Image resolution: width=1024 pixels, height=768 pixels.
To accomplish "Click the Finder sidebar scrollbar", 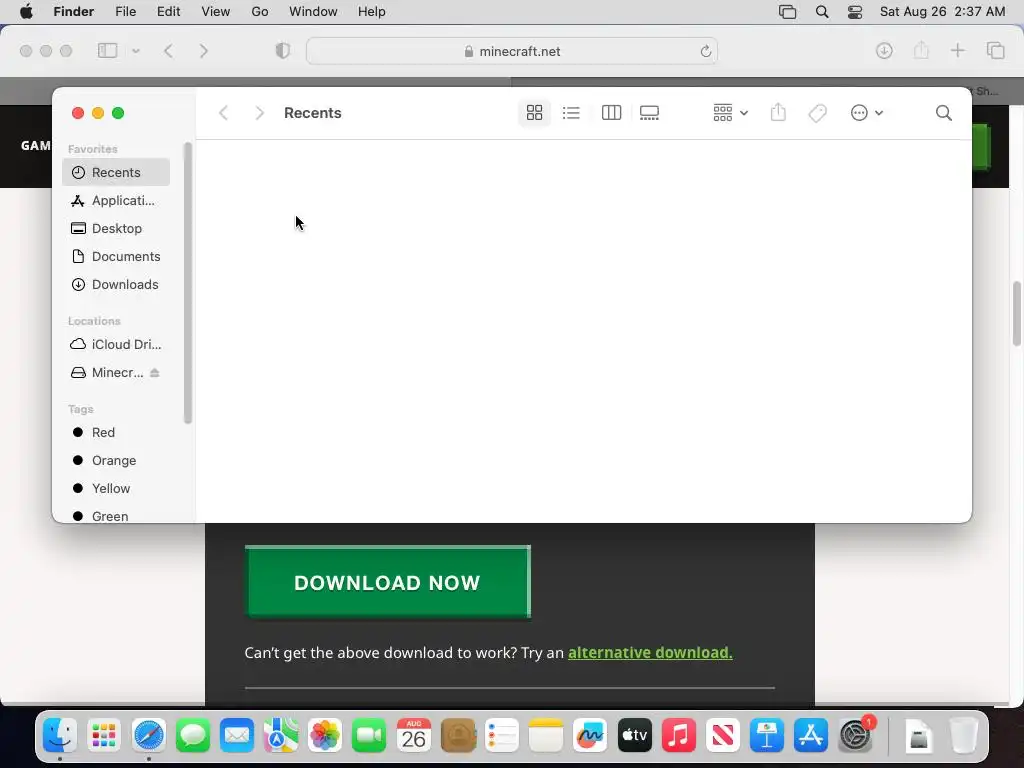I will (x=188, y=283).
